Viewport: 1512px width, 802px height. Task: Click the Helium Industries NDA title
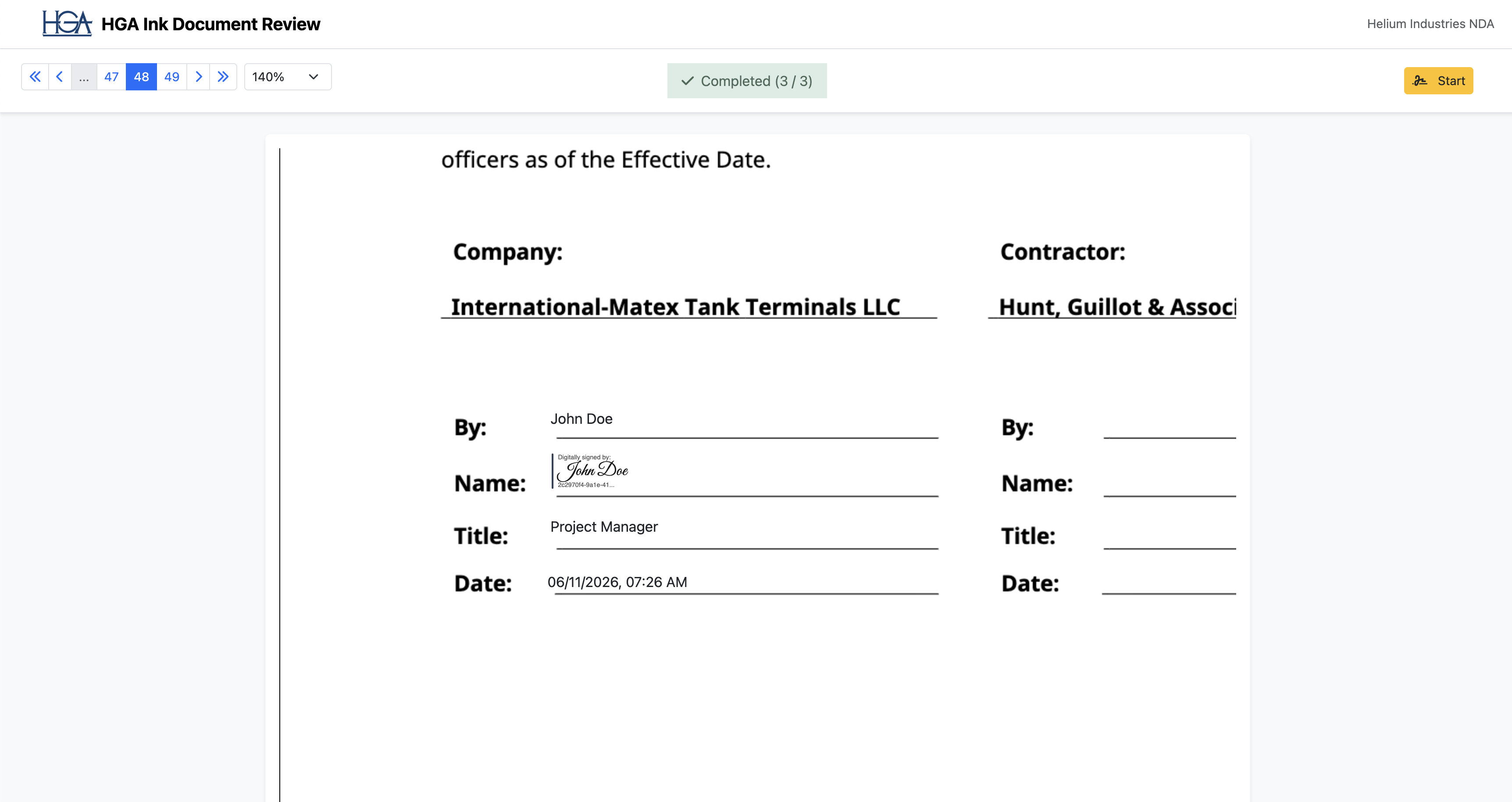tap(1430, 24)
